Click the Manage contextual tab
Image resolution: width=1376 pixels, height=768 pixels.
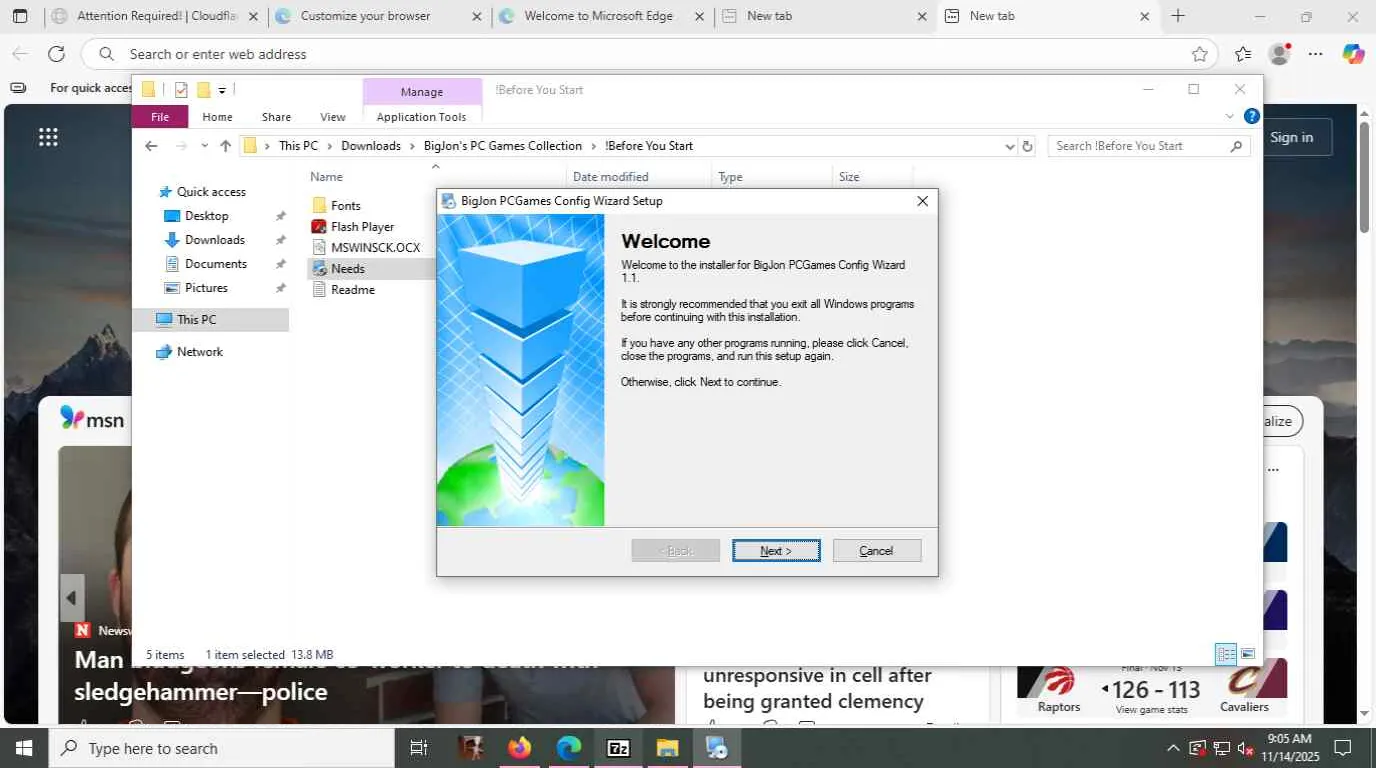421,92
